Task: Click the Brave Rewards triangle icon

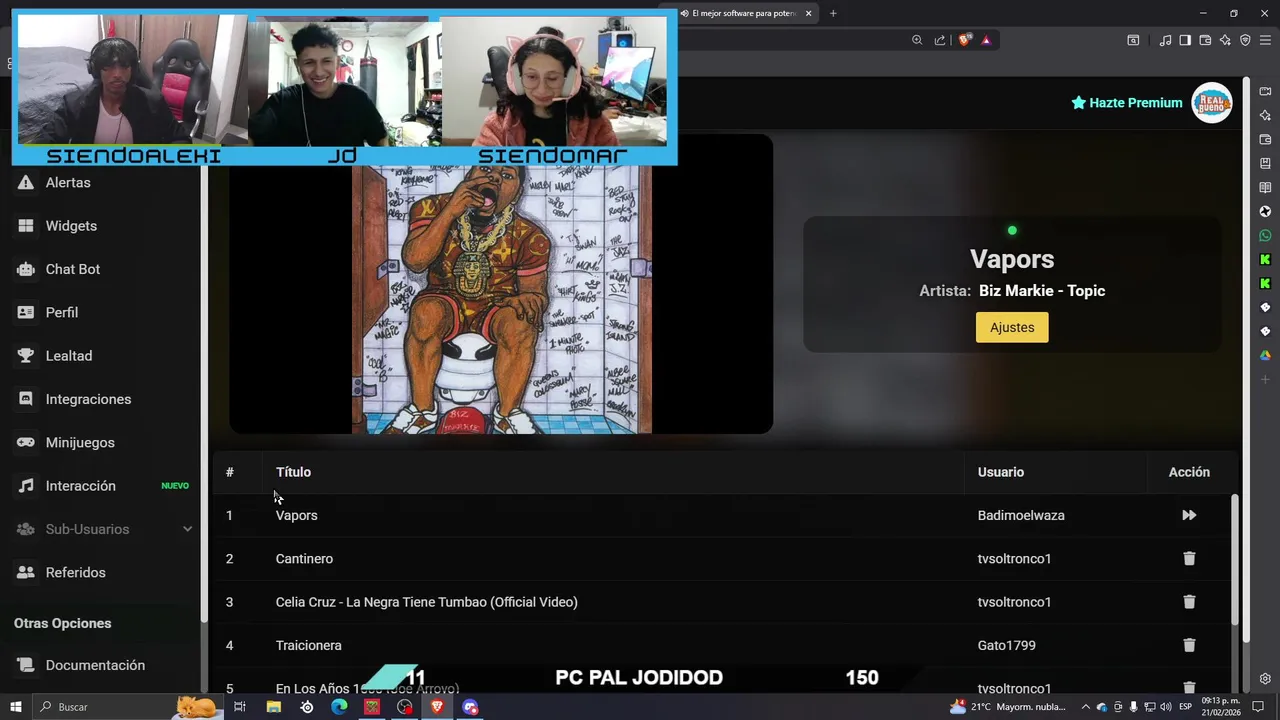Action: click(986, 40)
